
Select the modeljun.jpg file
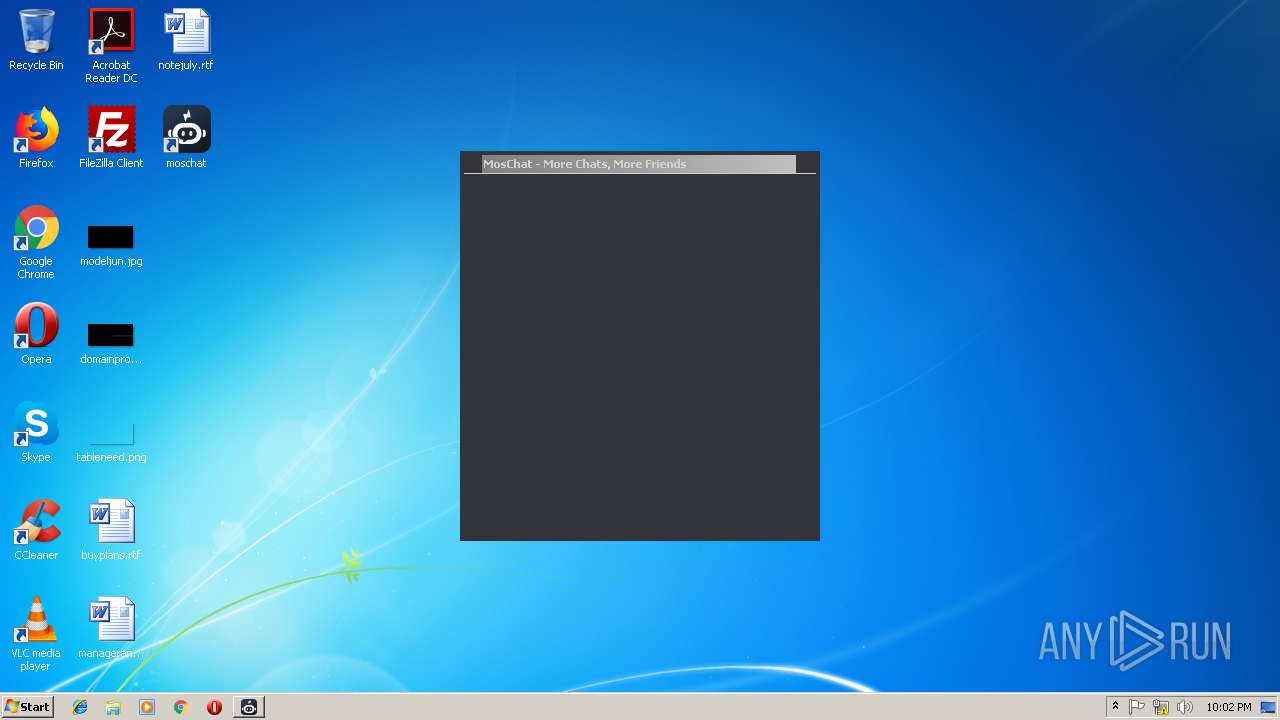[x=111, y=246]
